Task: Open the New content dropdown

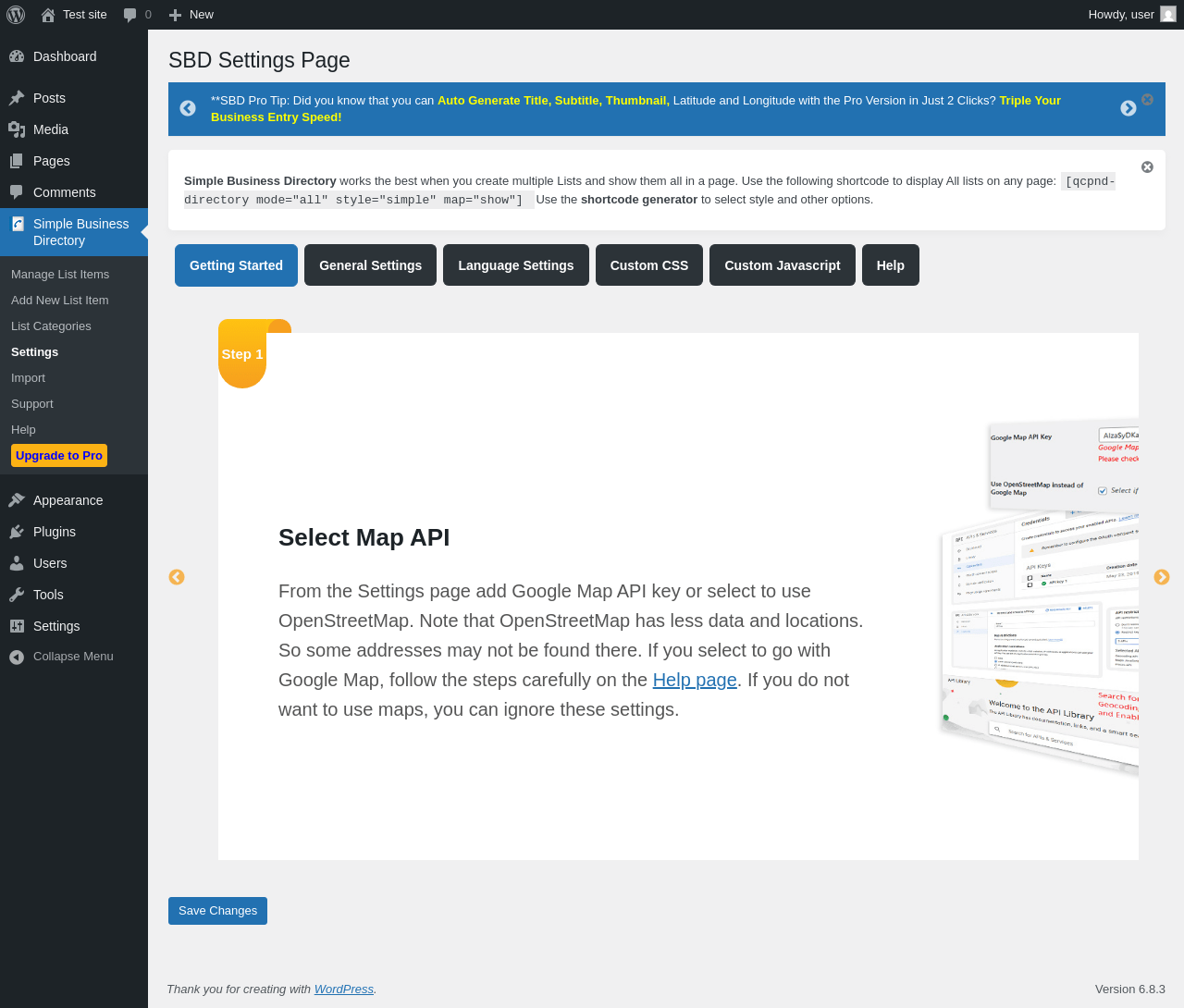Action: click(x=191, y=15)
